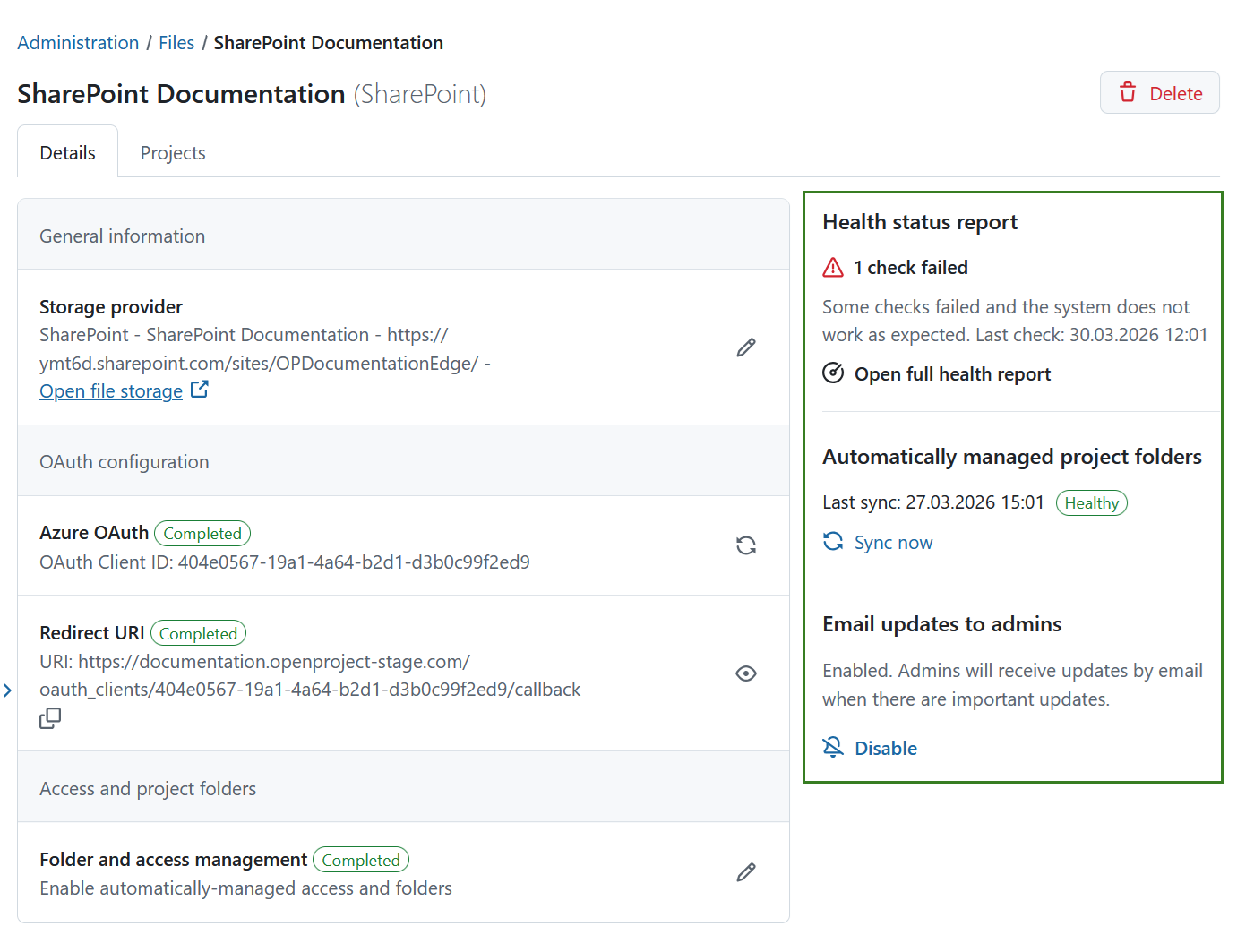Select the Details tab
Screen dimensions: 1237x952
(x=67, y=152)
